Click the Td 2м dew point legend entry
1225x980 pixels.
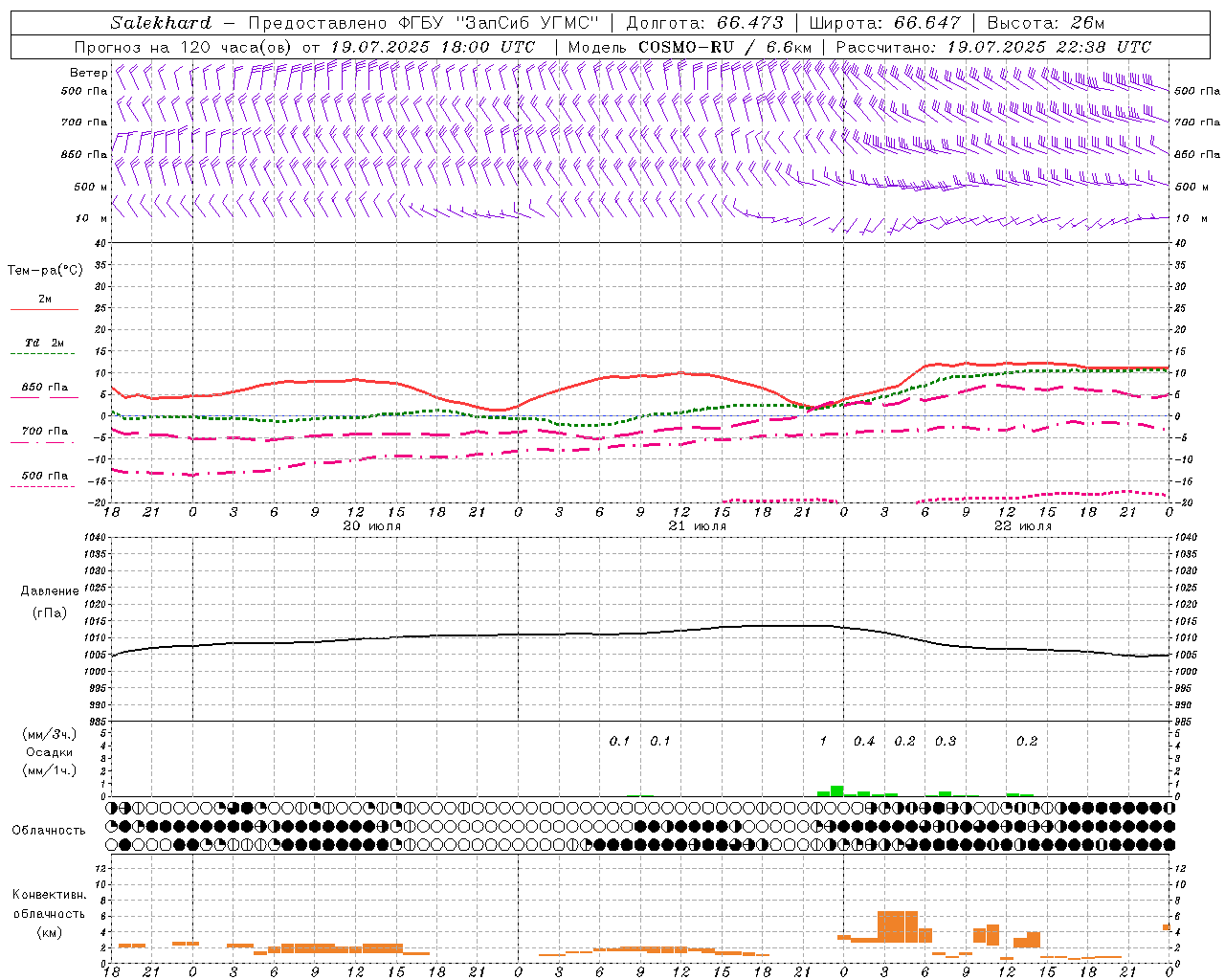tap(45, 343)
